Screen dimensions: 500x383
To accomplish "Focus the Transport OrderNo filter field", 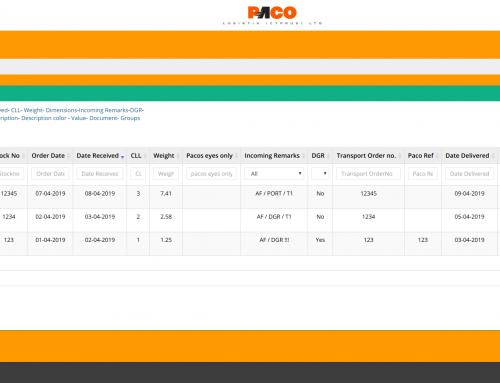I will 368,174.
